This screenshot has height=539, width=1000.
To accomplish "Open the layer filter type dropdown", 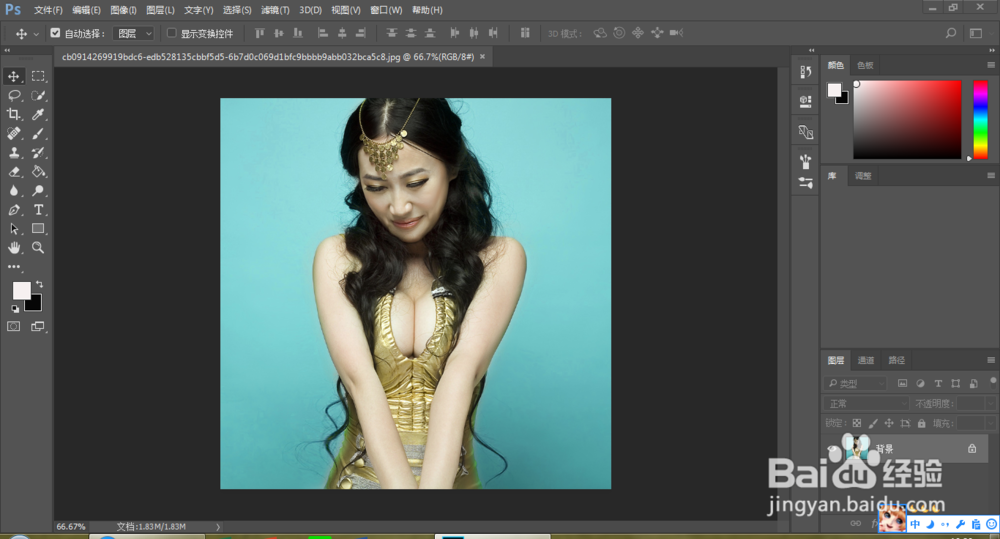I will click(856, 383).
